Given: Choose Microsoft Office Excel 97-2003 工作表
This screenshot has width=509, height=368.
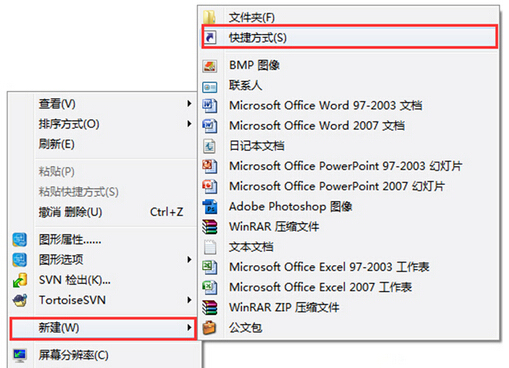Looking at the screenshot, I should pyautogui.click(x=349, y=267).
